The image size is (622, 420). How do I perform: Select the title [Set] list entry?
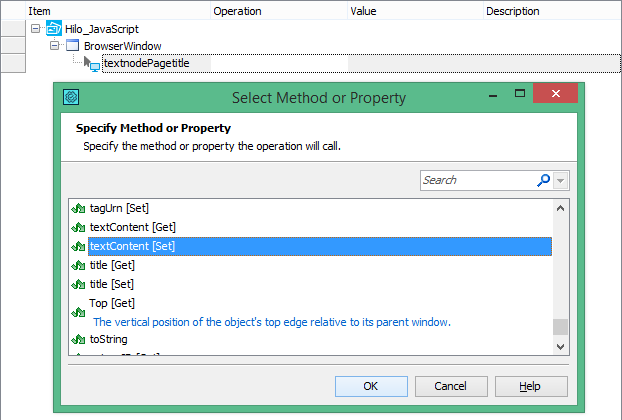click(x=112, y=284)
